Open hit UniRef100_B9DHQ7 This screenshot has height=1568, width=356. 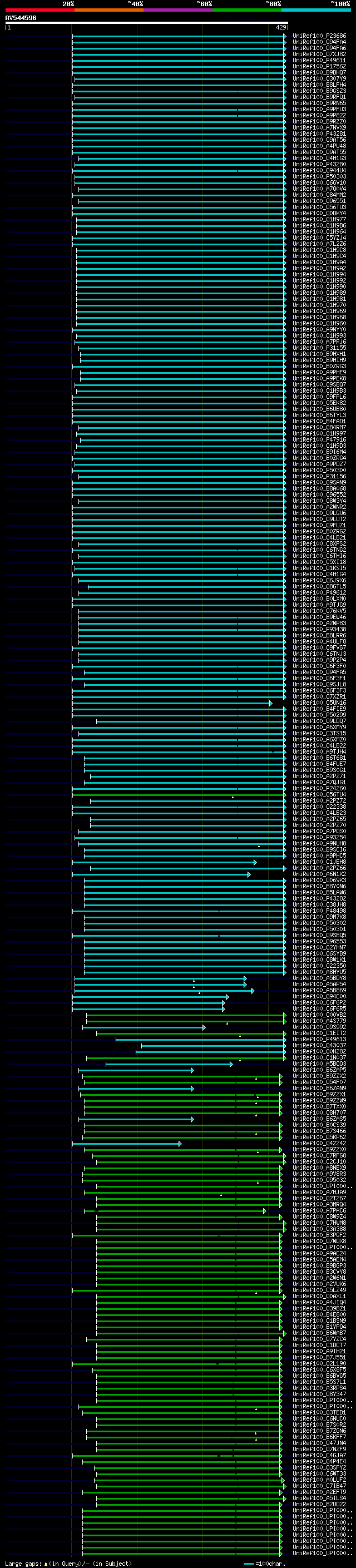pyautogui.click(x=319, y=72)
